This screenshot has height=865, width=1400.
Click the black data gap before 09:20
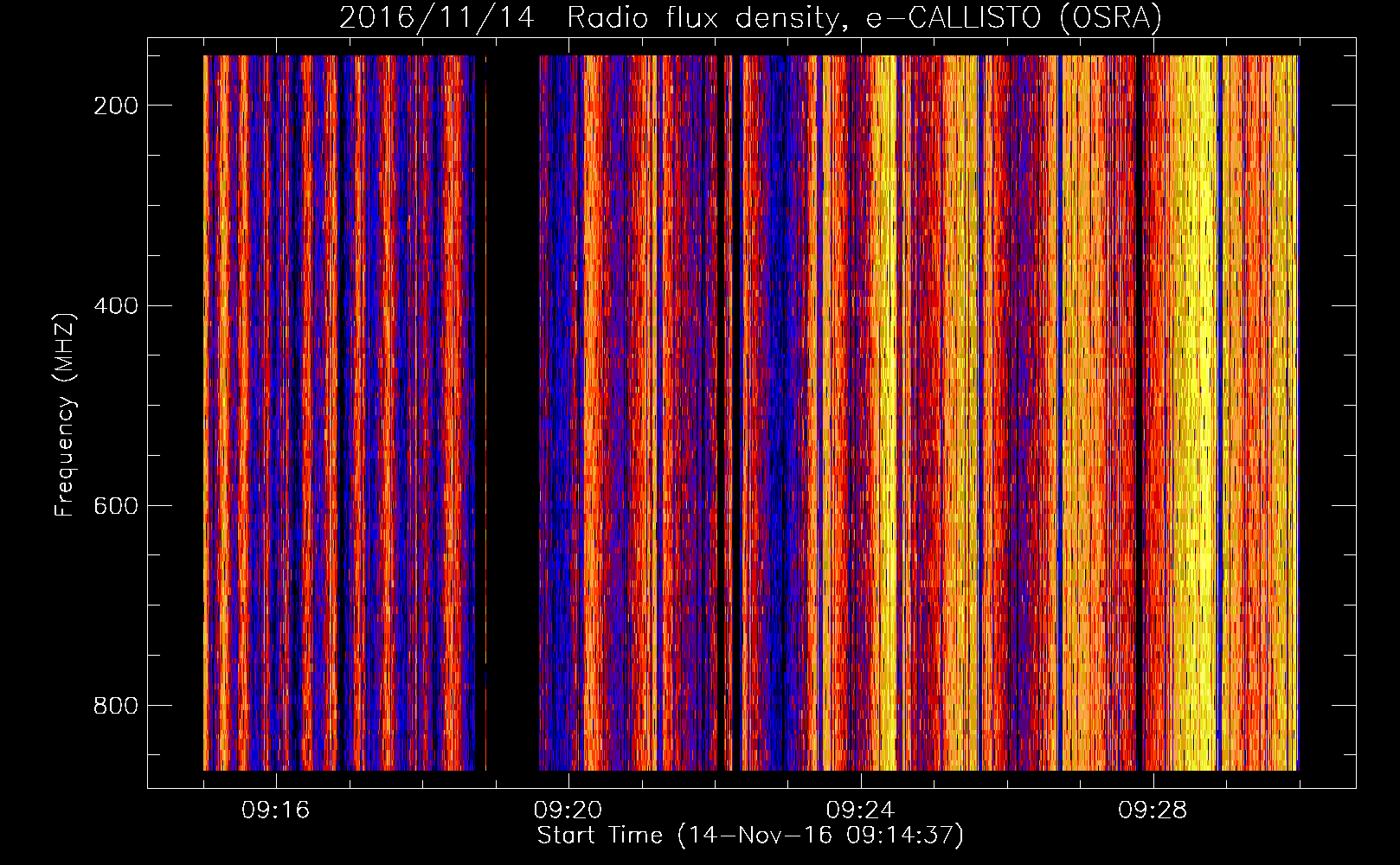[512, 413]
